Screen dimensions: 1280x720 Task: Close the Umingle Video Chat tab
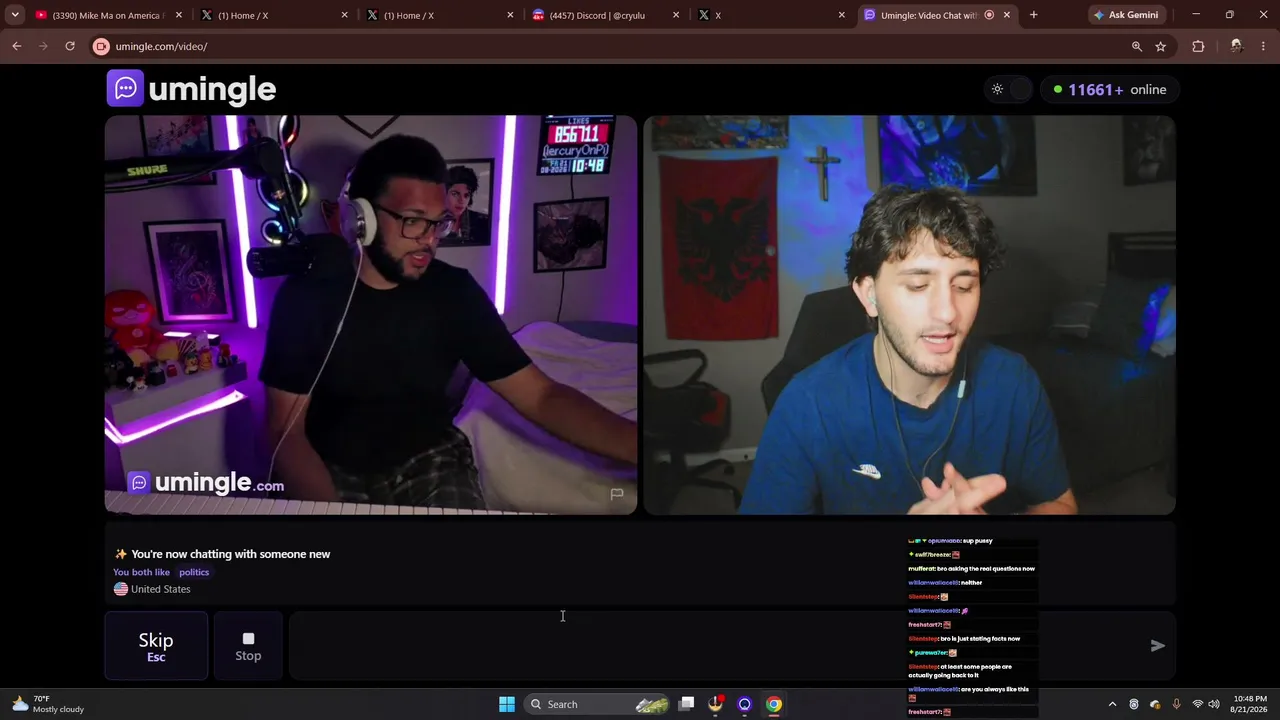tap(1007, 15)
